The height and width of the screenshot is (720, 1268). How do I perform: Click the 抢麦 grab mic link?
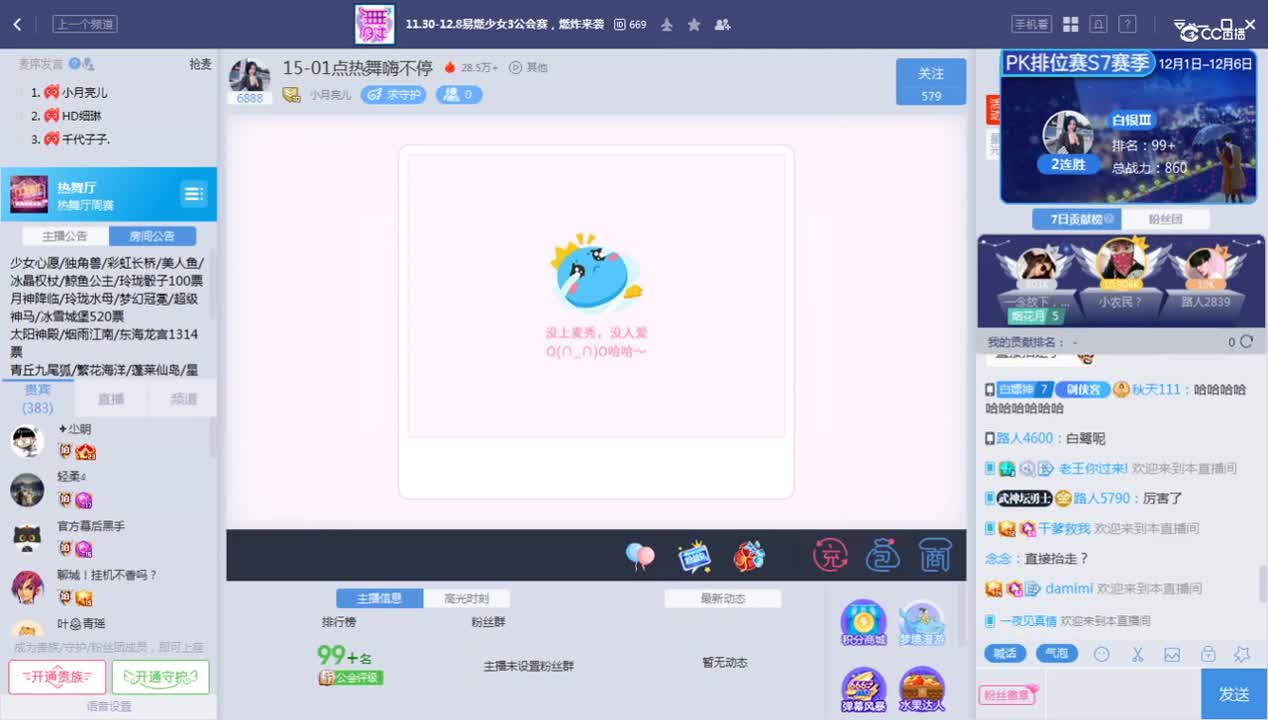pos(200,64)
